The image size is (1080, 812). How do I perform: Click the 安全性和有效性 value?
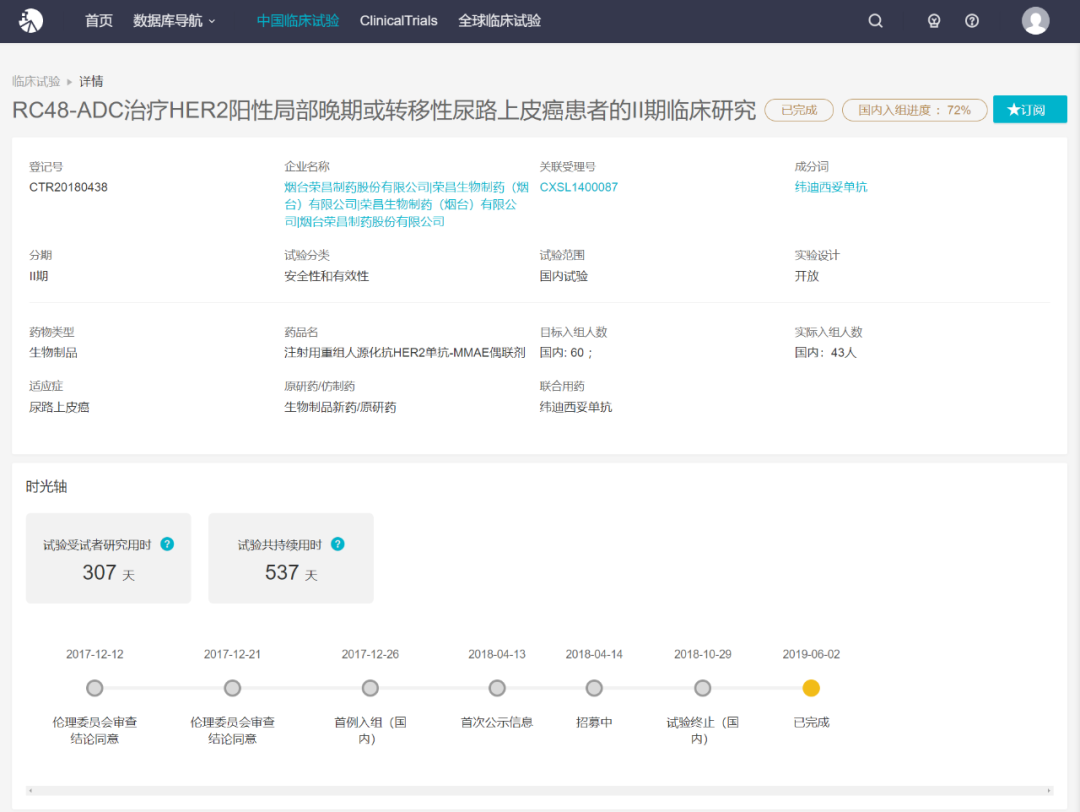coord(326,276)
